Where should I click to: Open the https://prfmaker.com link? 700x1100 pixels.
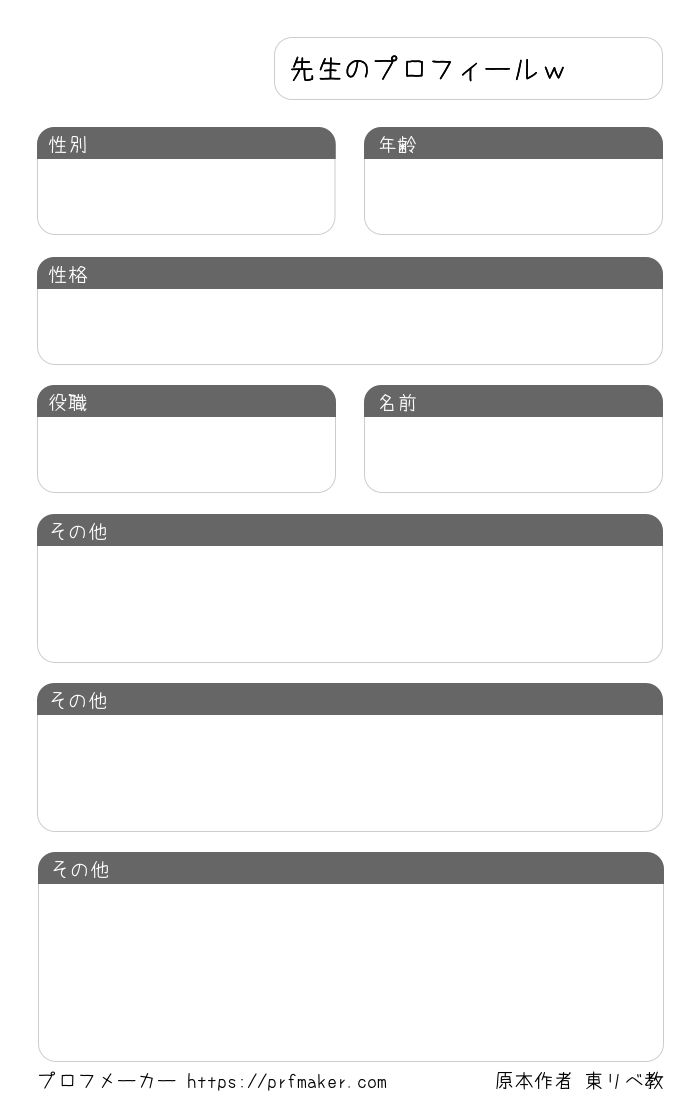(x=287, y=1082)
